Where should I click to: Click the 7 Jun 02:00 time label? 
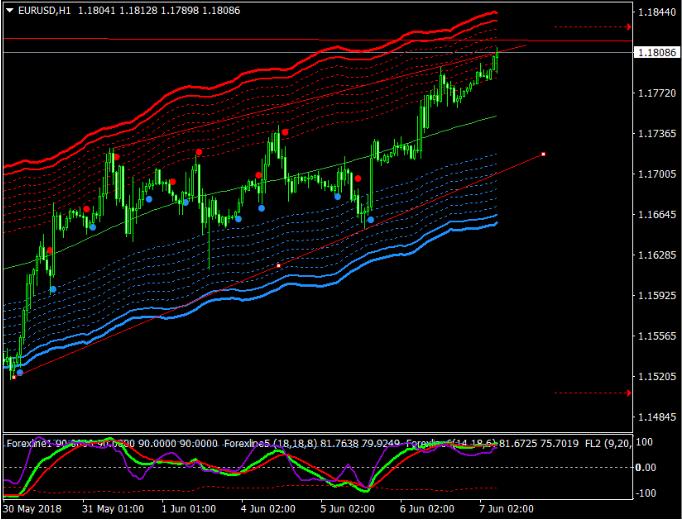(507, 508)
